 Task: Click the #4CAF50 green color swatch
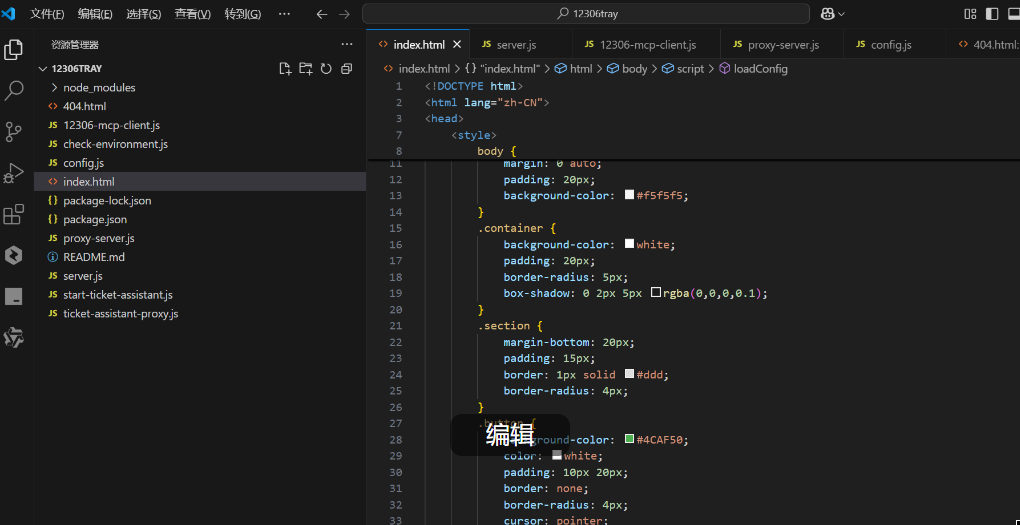(x=629, y=440)
